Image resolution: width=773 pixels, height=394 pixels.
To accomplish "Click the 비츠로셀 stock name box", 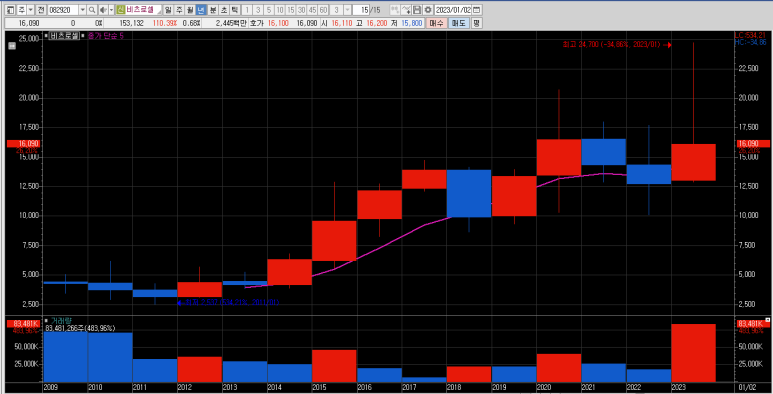I will [x=143, y=10].
